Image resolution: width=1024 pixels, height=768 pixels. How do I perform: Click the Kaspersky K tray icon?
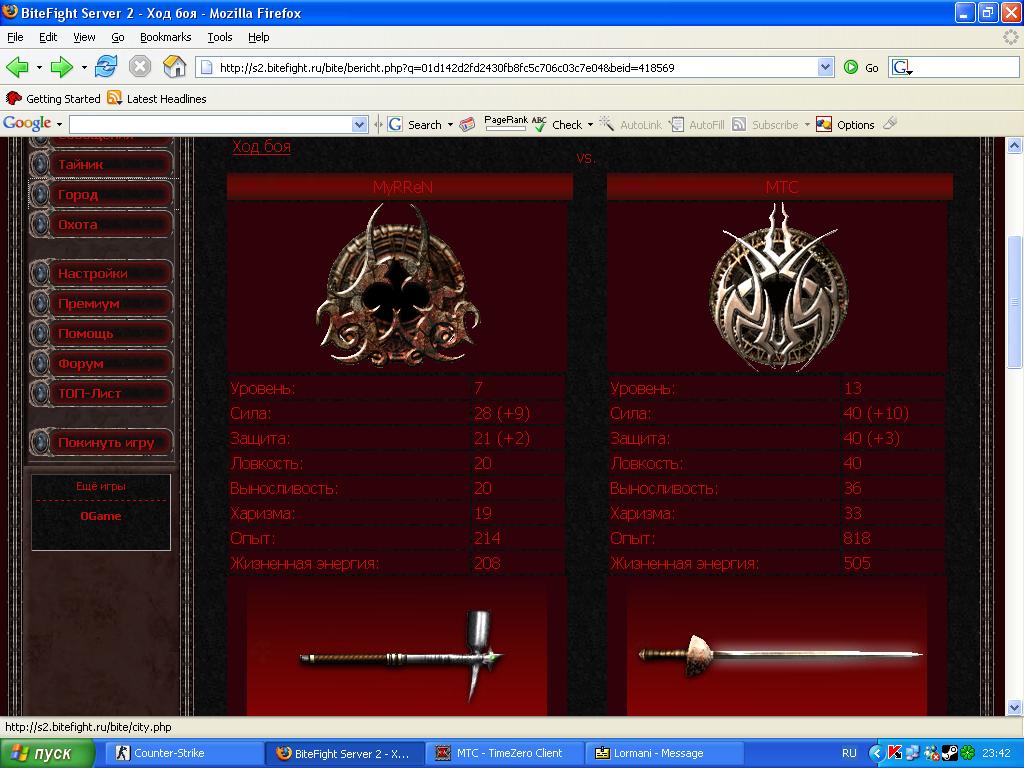point(895,753)
